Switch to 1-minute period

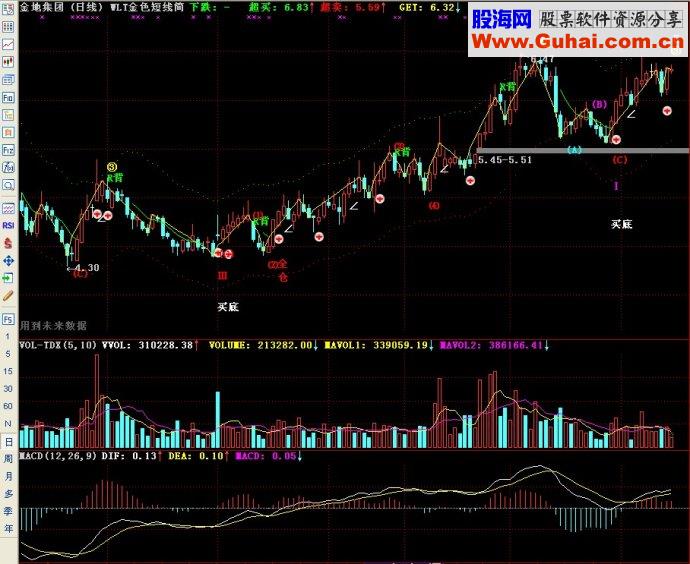[x=7, y=337]
